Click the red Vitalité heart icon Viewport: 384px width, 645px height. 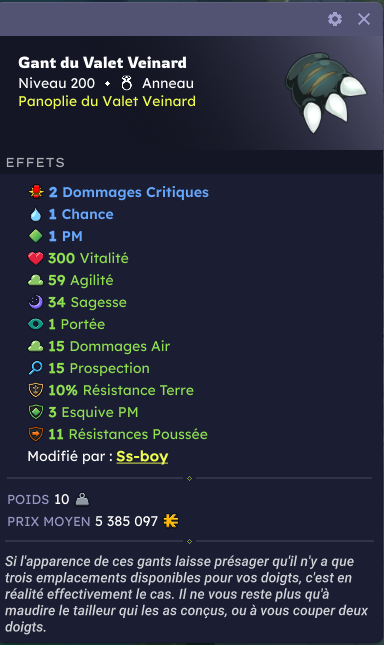coord(36,258)
